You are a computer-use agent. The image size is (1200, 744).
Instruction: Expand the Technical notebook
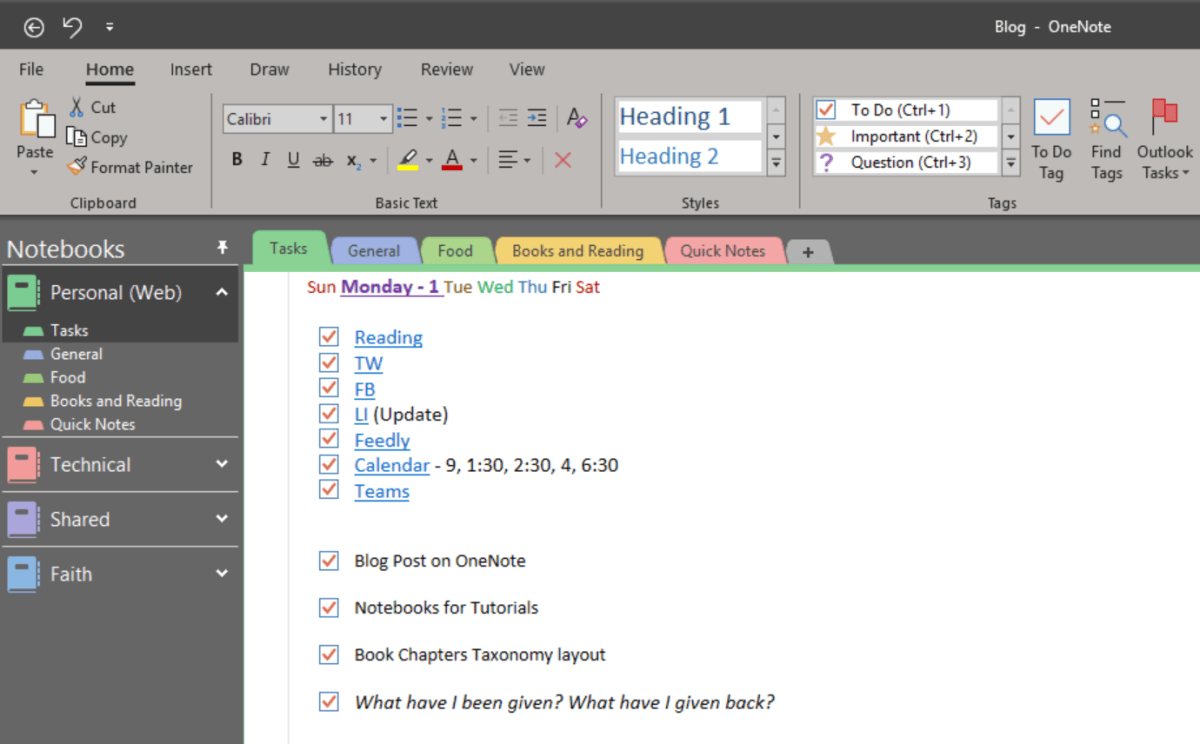coord(222,464)
